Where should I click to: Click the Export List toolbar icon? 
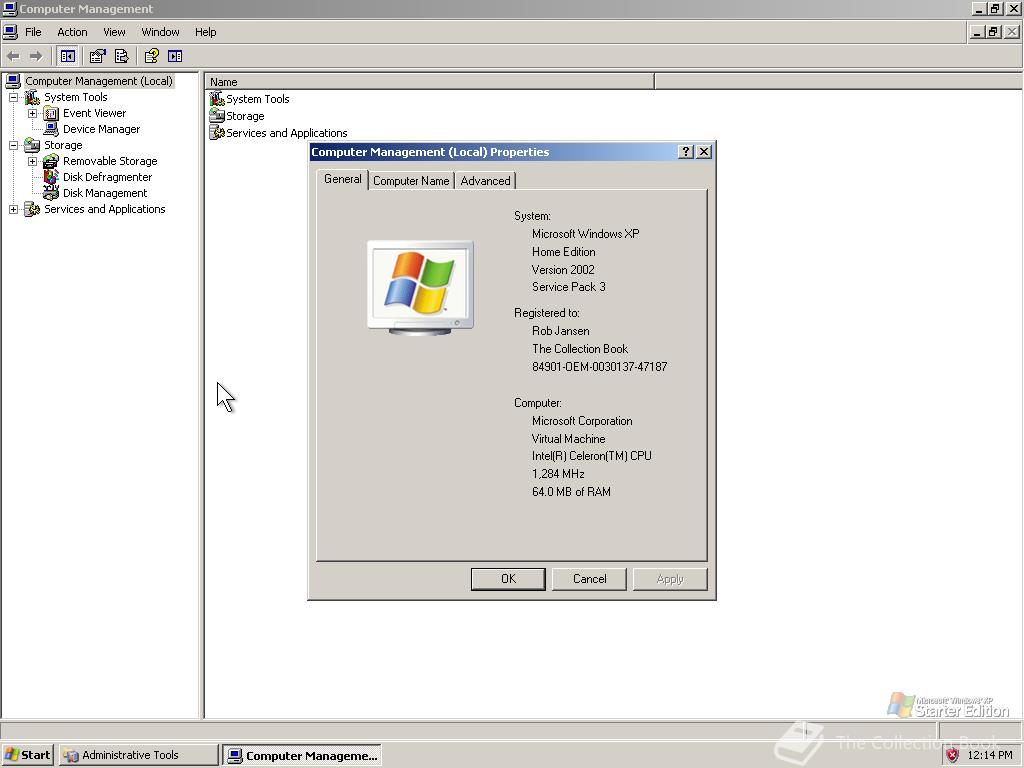[121, 56]
